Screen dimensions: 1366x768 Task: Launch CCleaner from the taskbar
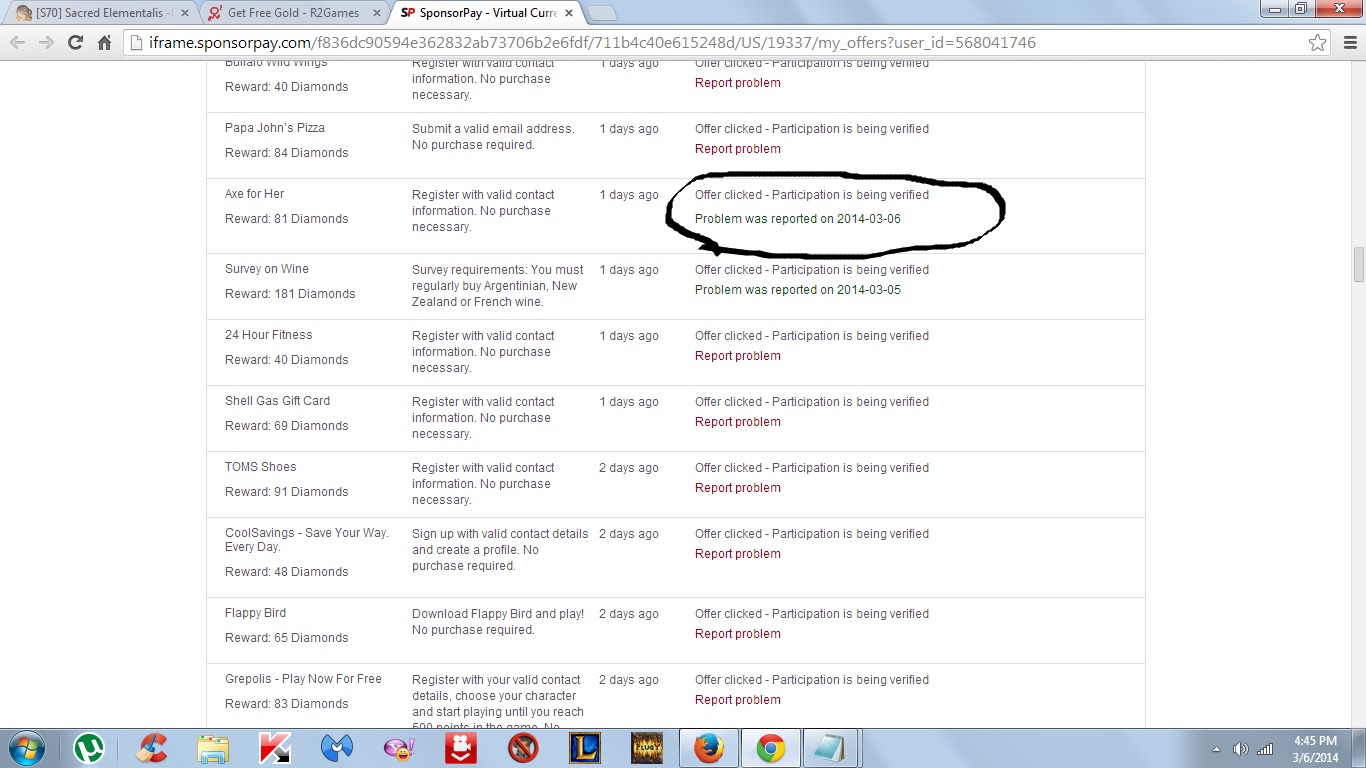click(152, 748)
